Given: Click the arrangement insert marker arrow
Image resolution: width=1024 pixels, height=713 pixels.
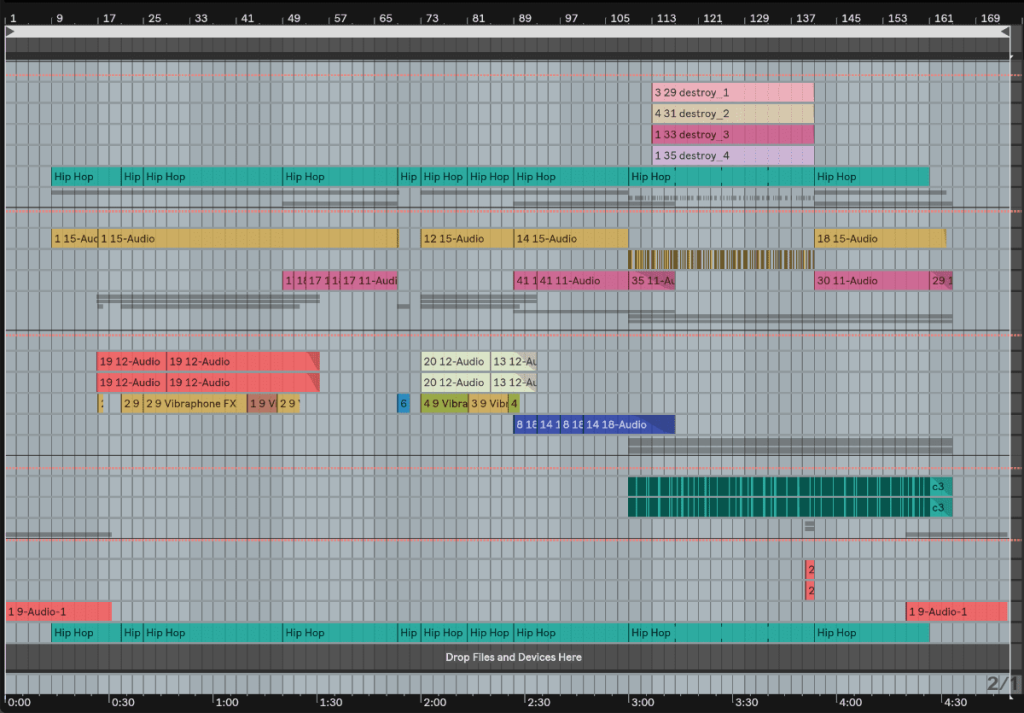Looking at the screenshot, I should 8,31.
